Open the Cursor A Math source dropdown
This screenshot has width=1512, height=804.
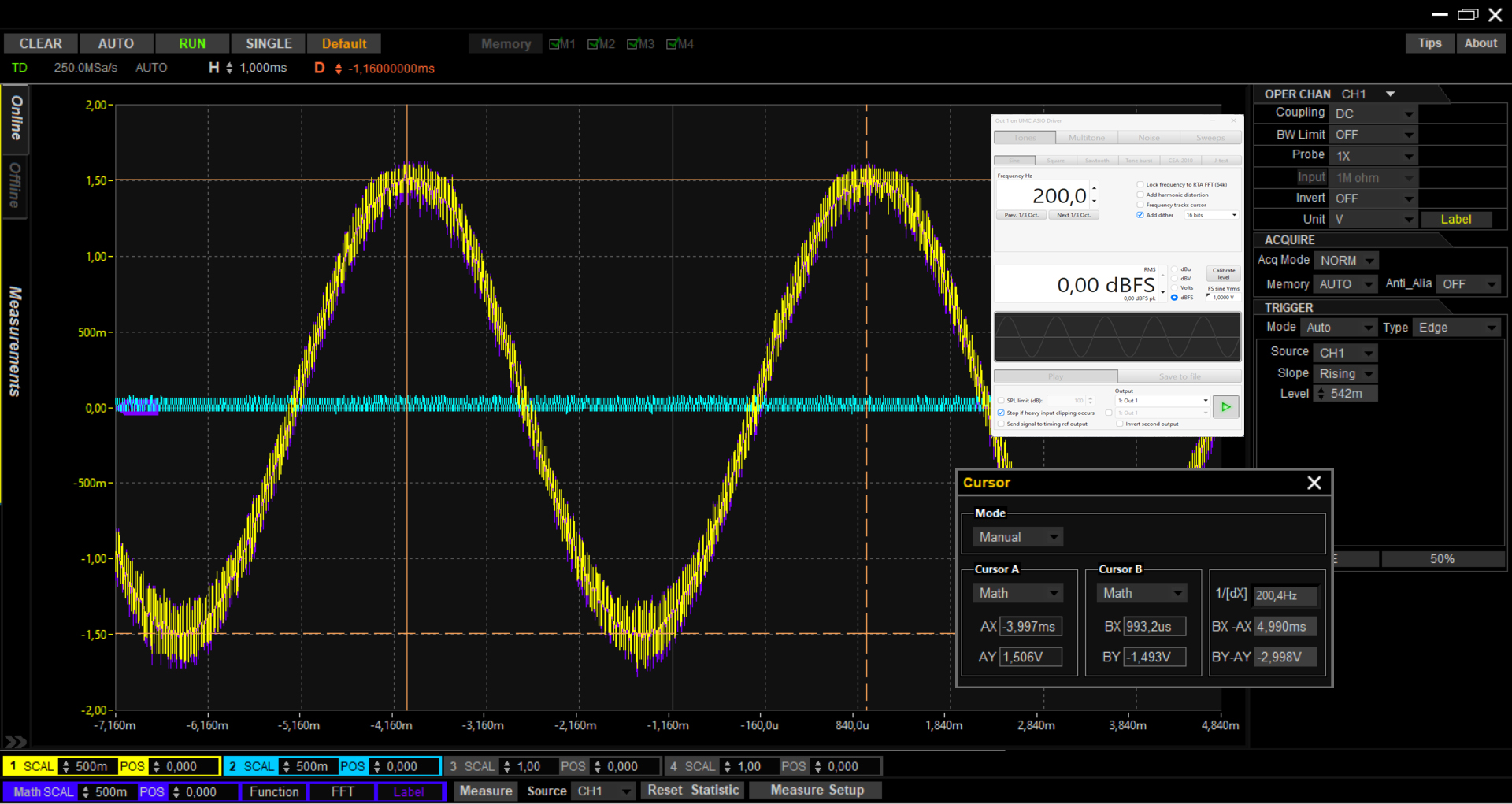pyautogui.click(x=1018, y=593)
